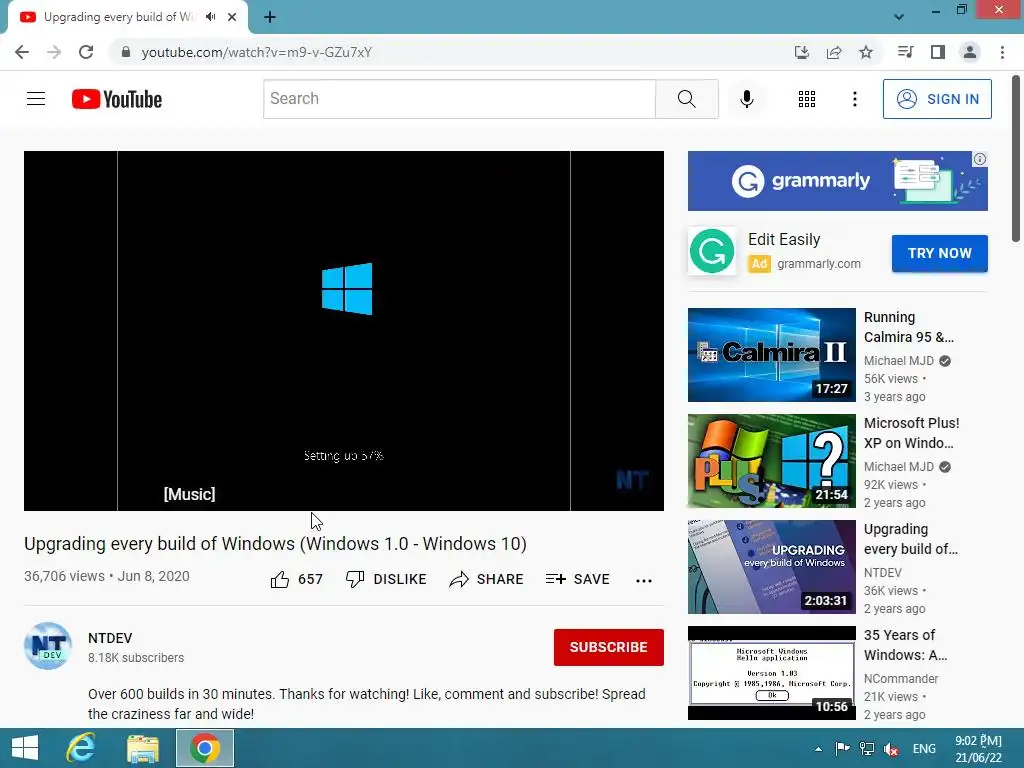Click muted volume tray icon

(891, 749)
